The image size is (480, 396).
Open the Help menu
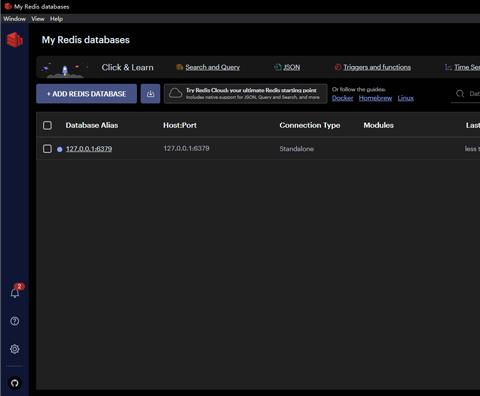tap(56, 19)
